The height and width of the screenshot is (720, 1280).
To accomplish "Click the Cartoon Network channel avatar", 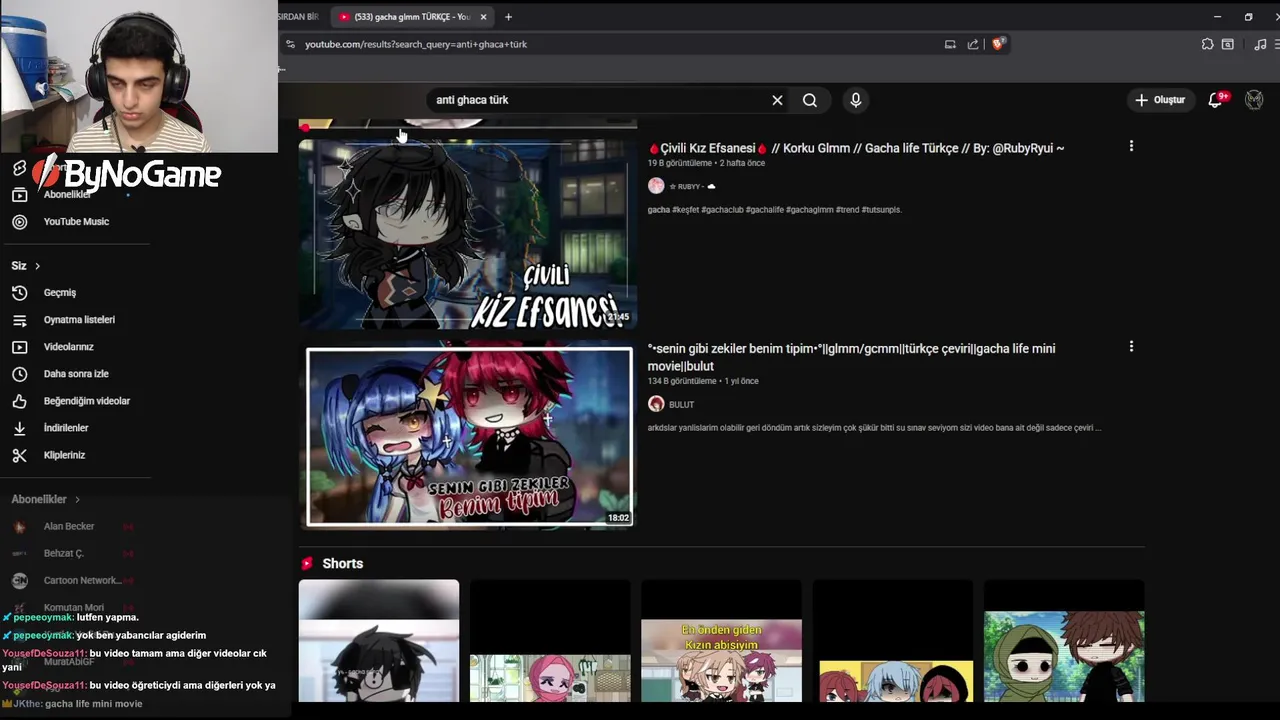I will pyautogui.click(x=19, y=581).
